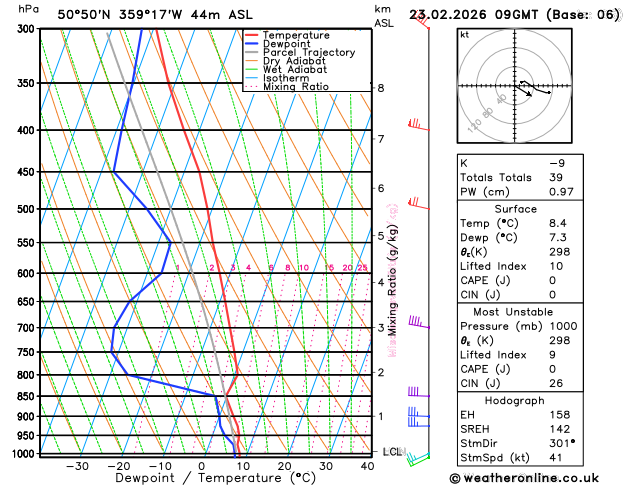Click the red Temperature legend entry
The height and width of the screenshot is (486, 629).
pos(287,35)
